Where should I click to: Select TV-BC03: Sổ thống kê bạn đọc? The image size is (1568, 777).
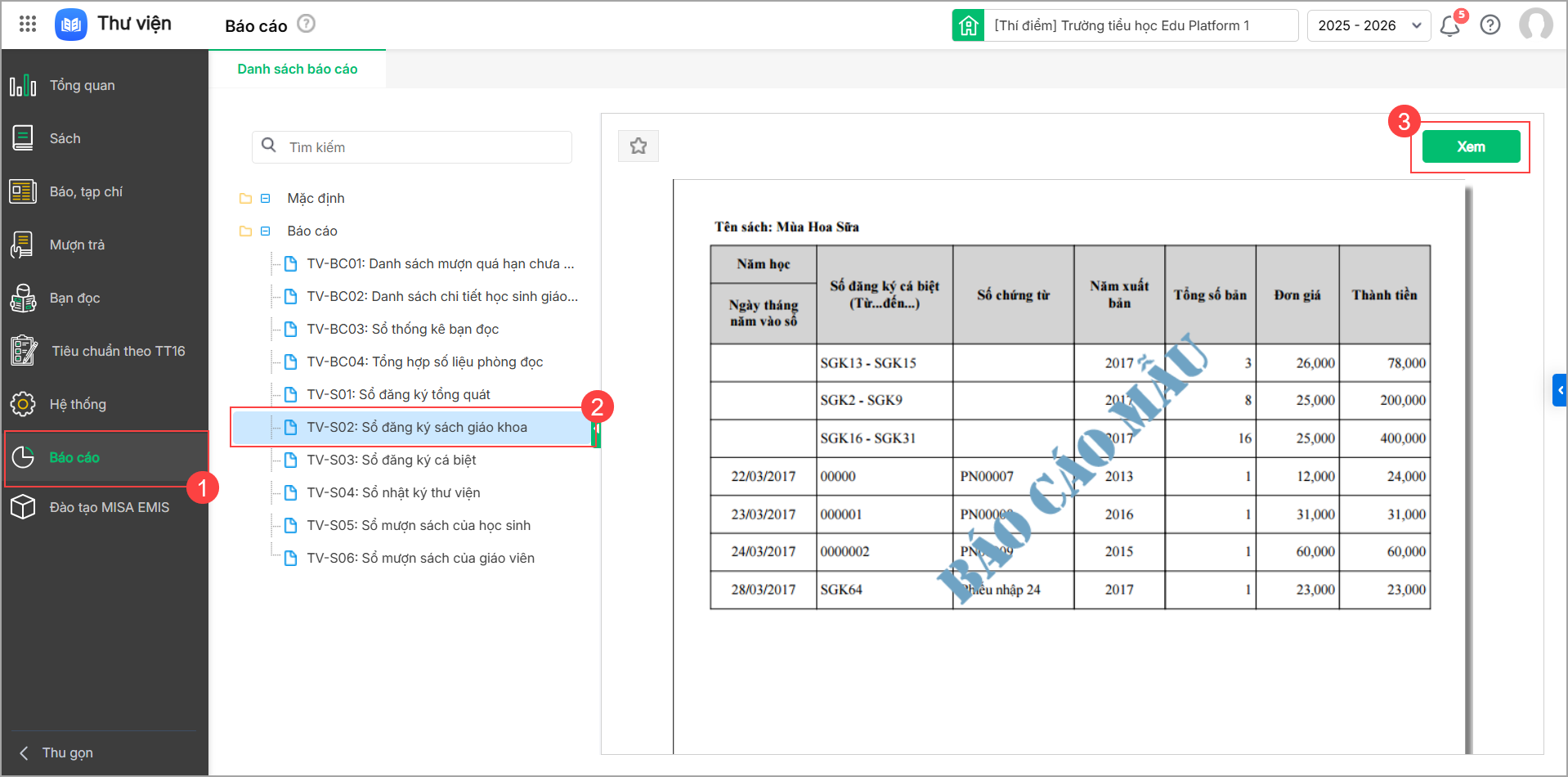click(402, 329)
